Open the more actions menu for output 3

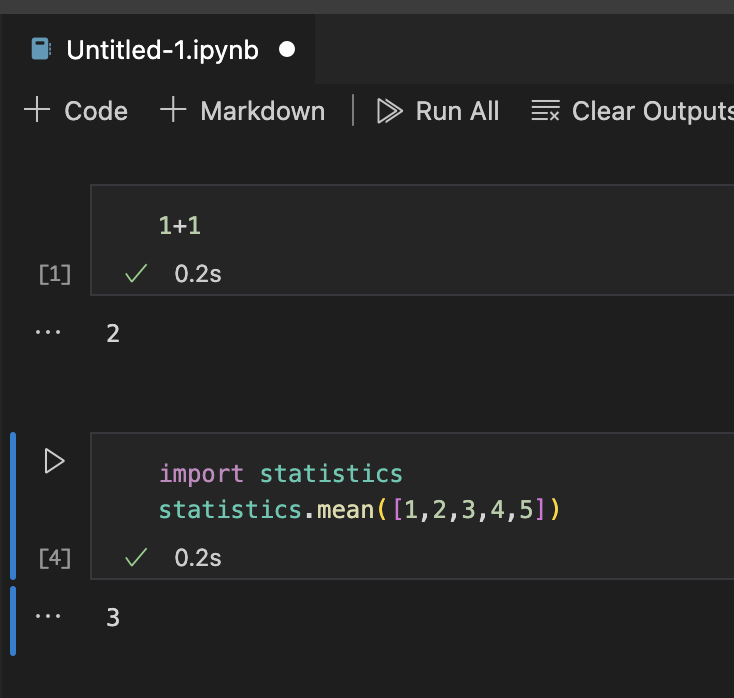pyautogui.click(x=48, y=617)
